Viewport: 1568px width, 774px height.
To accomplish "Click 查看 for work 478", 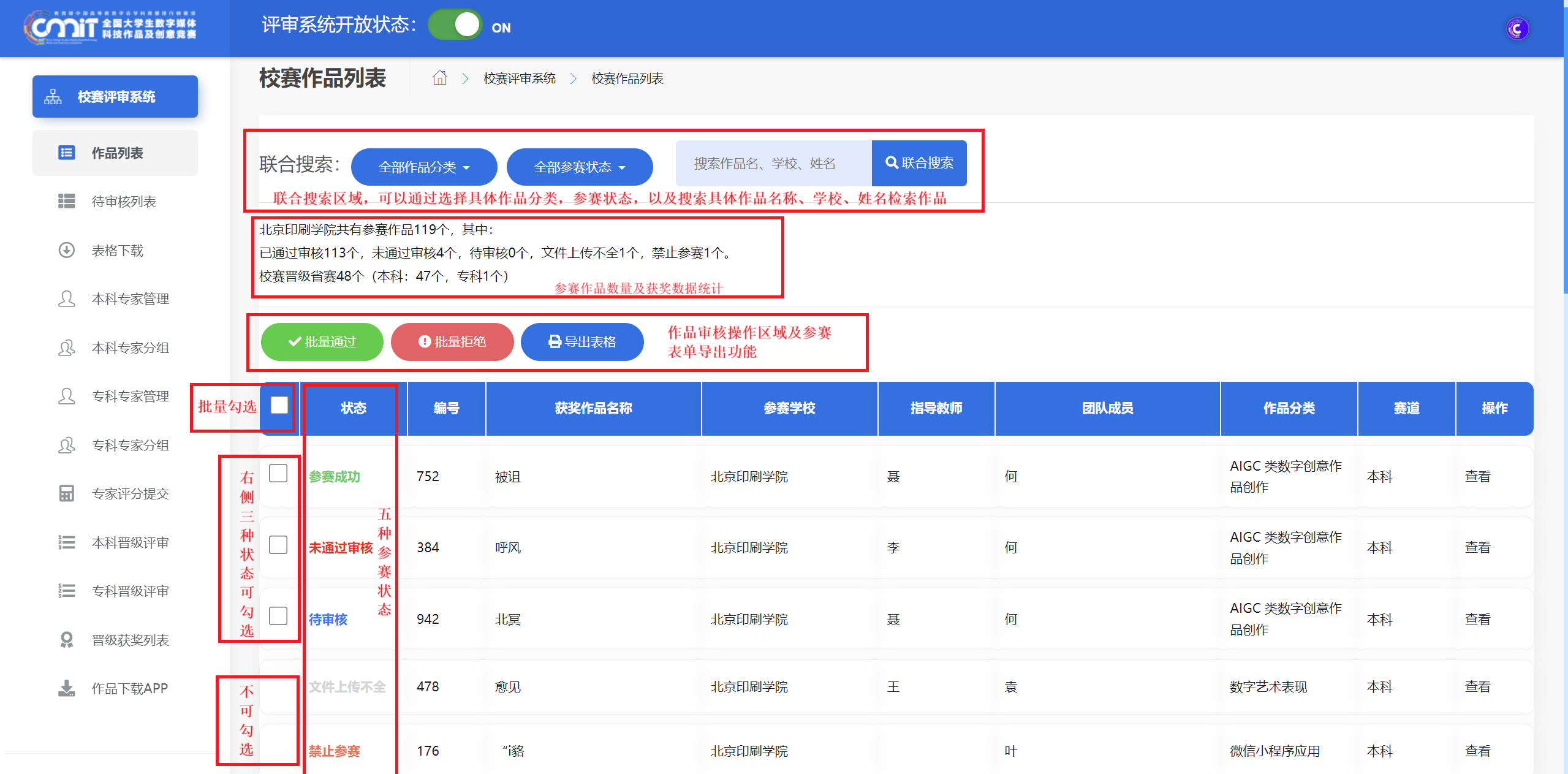I will (x=1477, y=686).
